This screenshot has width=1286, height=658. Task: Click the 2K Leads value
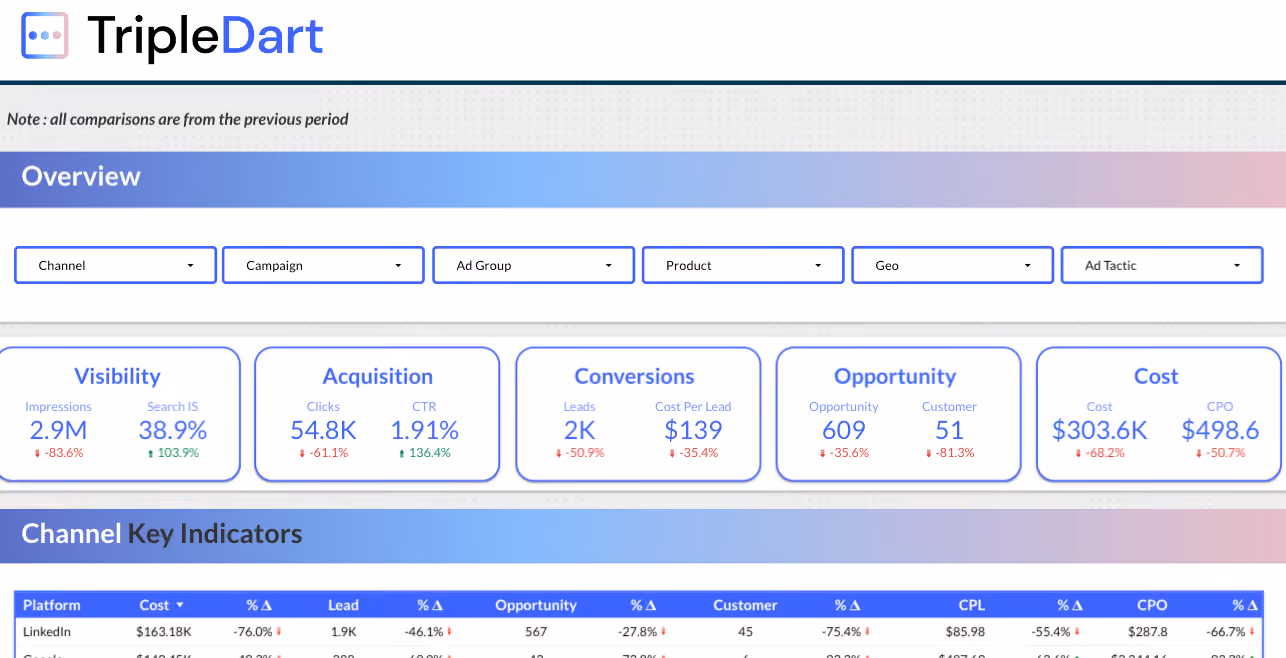(579, 430)
